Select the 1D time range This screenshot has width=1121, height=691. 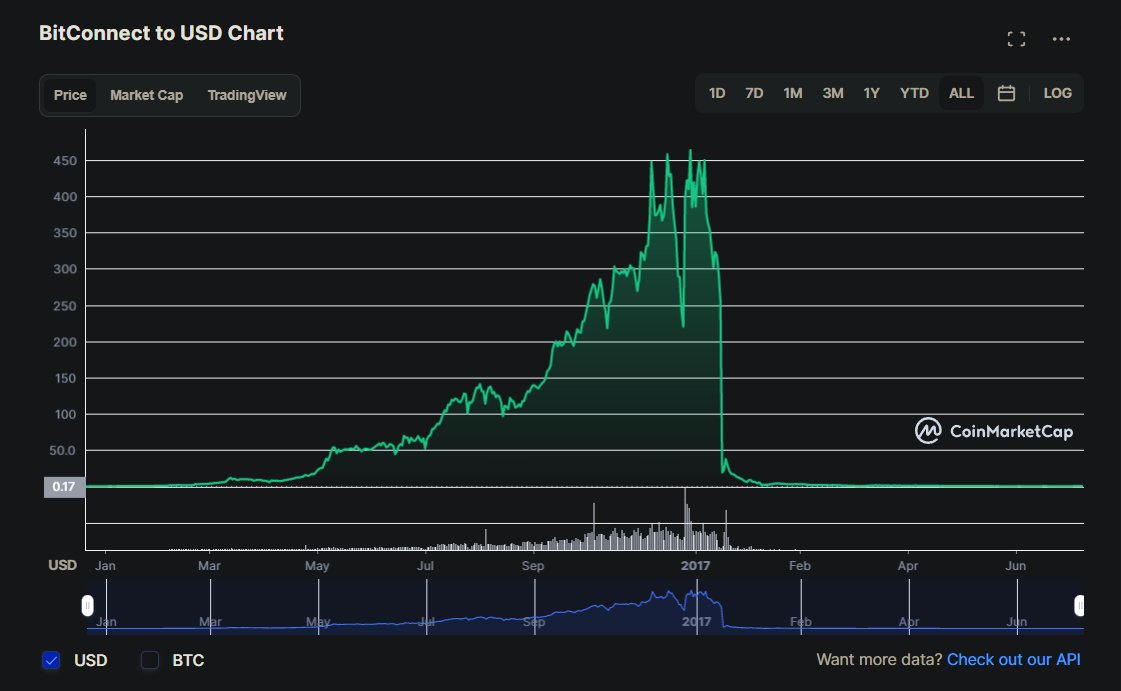click(x=716, y=94)
